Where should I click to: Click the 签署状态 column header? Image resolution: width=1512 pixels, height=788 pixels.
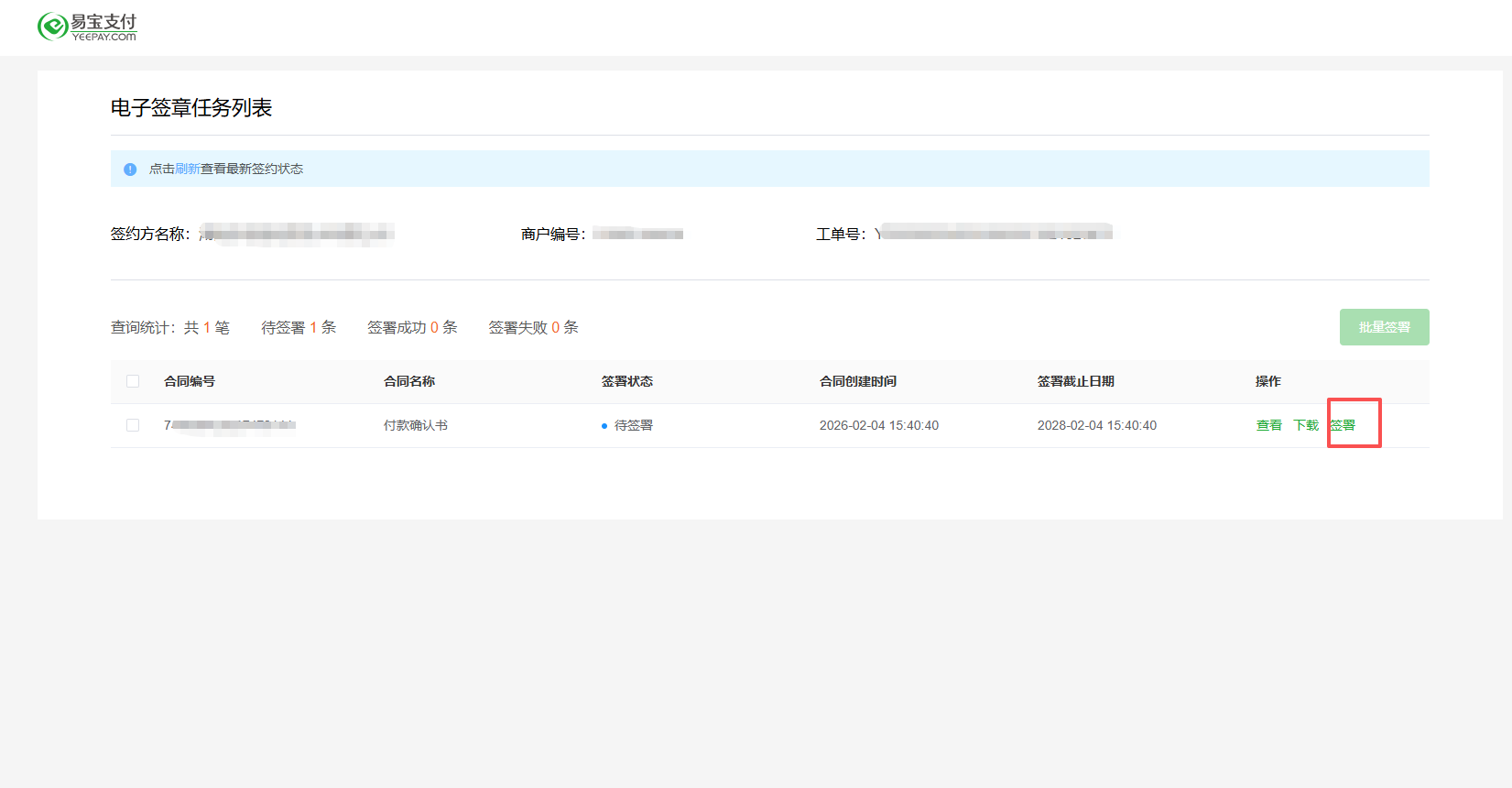(x=627, y=381)
